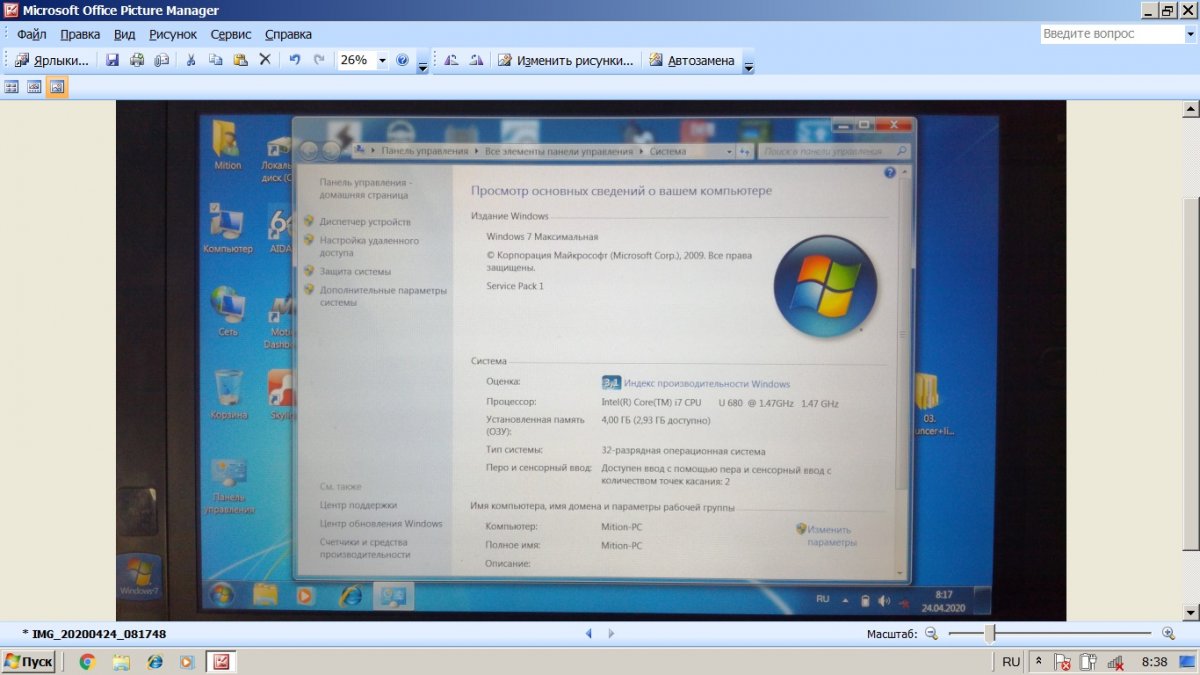Toggle Single Picture view button
The image size is (1200, 675).
(x=57, y=87)
